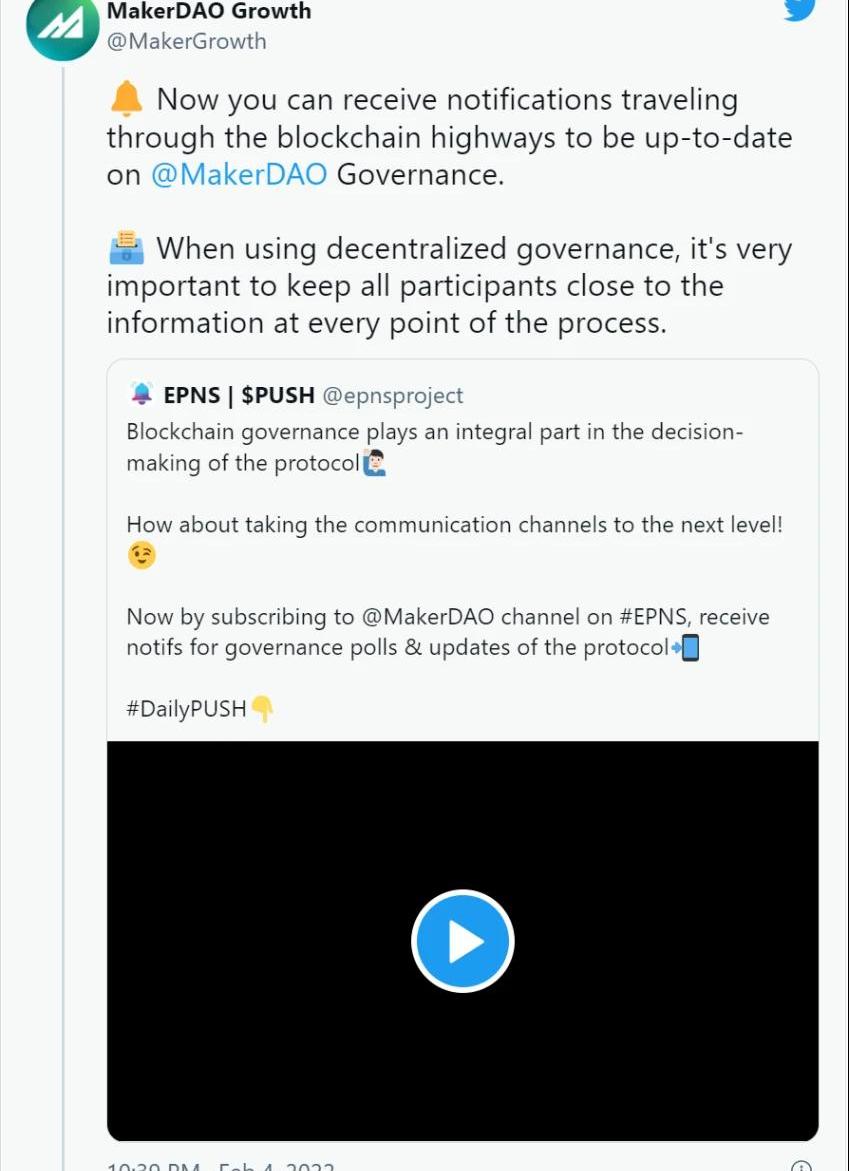This screenshot has height=1171, width=849.
Task: Click the pointing down hand emoji
Action: pos(261,709)
